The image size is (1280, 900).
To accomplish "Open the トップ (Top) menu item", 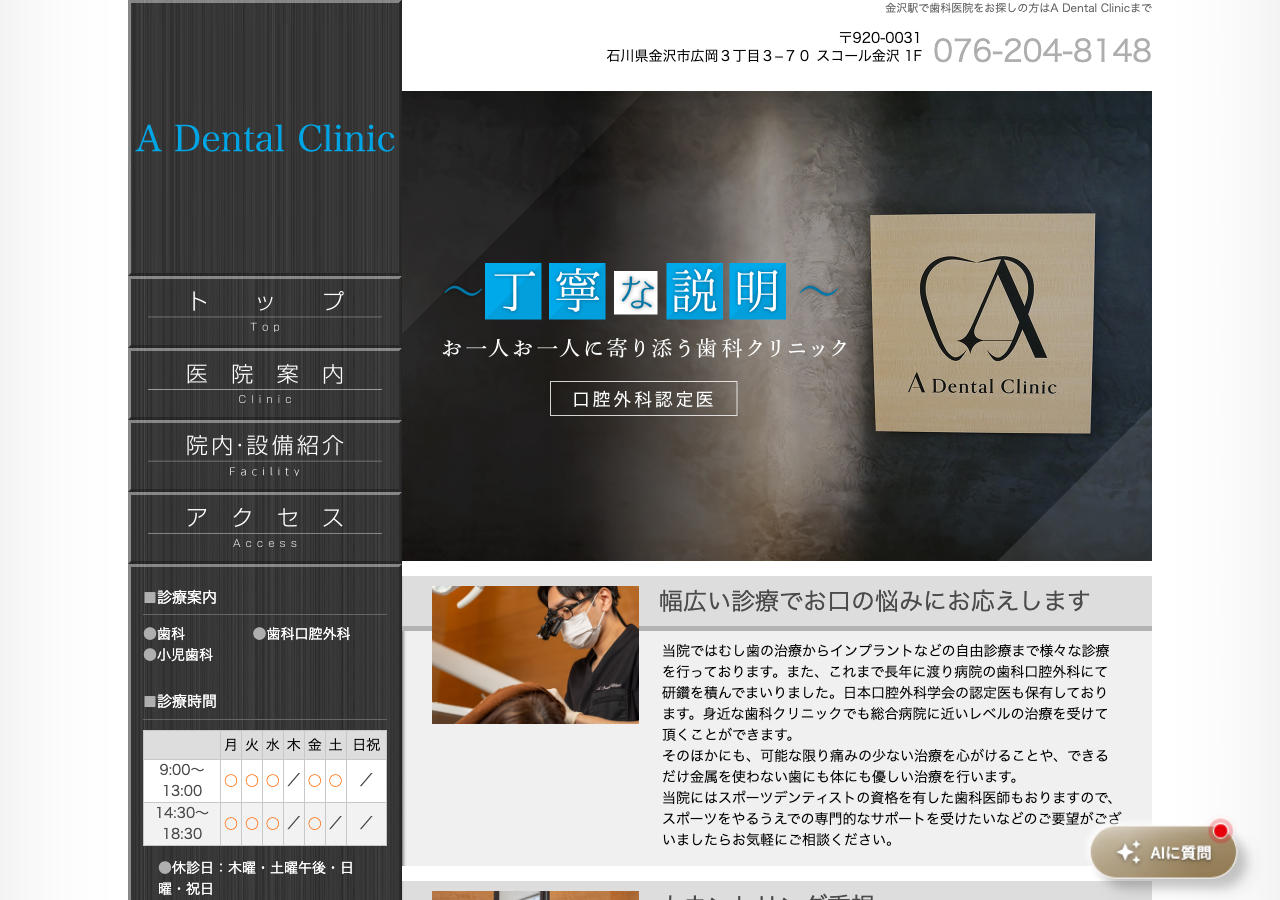I will pyautogui.click(x=265, y=312).
